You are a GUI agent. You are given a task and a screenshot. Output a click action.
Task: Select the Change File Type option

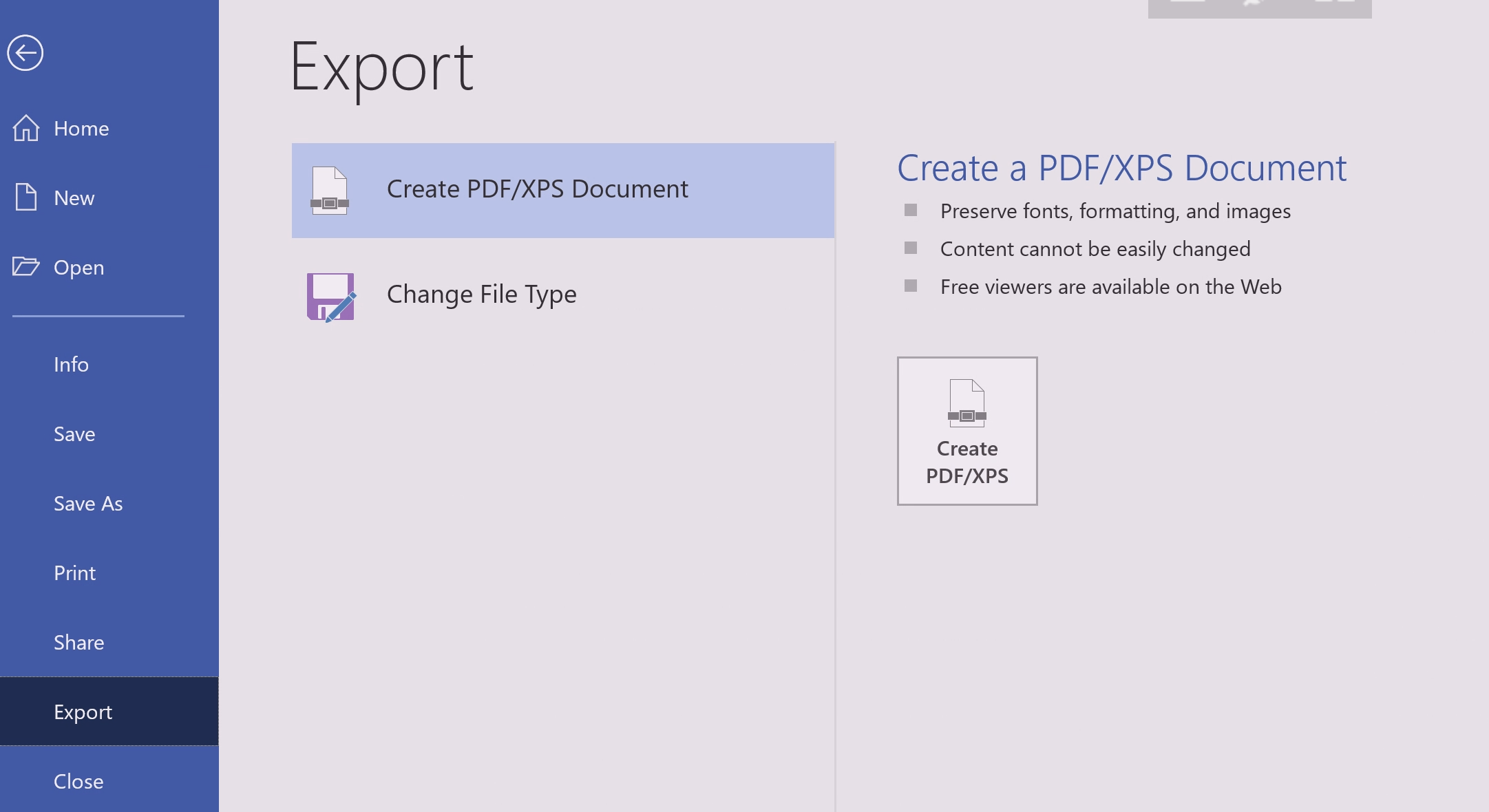point(563,295)
